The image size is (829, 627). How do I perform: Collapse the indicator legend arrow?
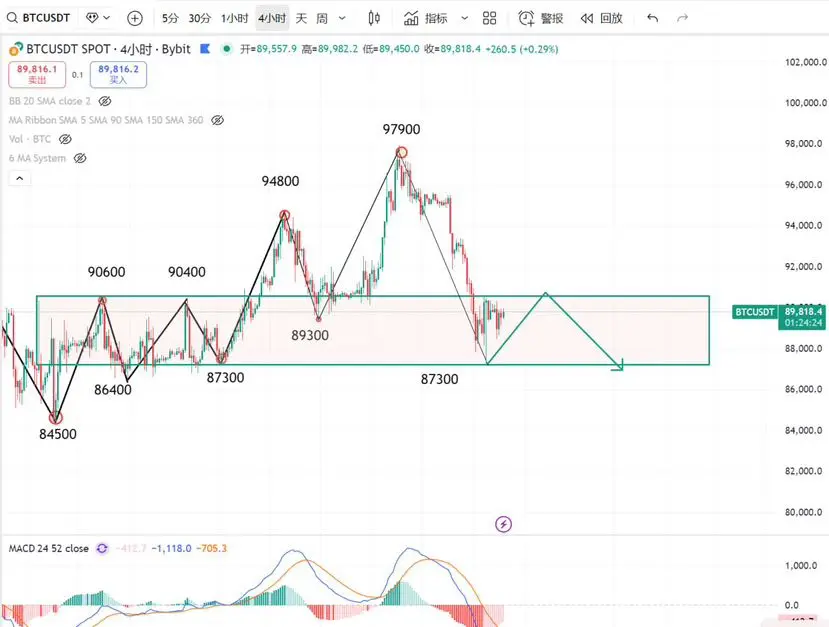(x=20, y=178)
